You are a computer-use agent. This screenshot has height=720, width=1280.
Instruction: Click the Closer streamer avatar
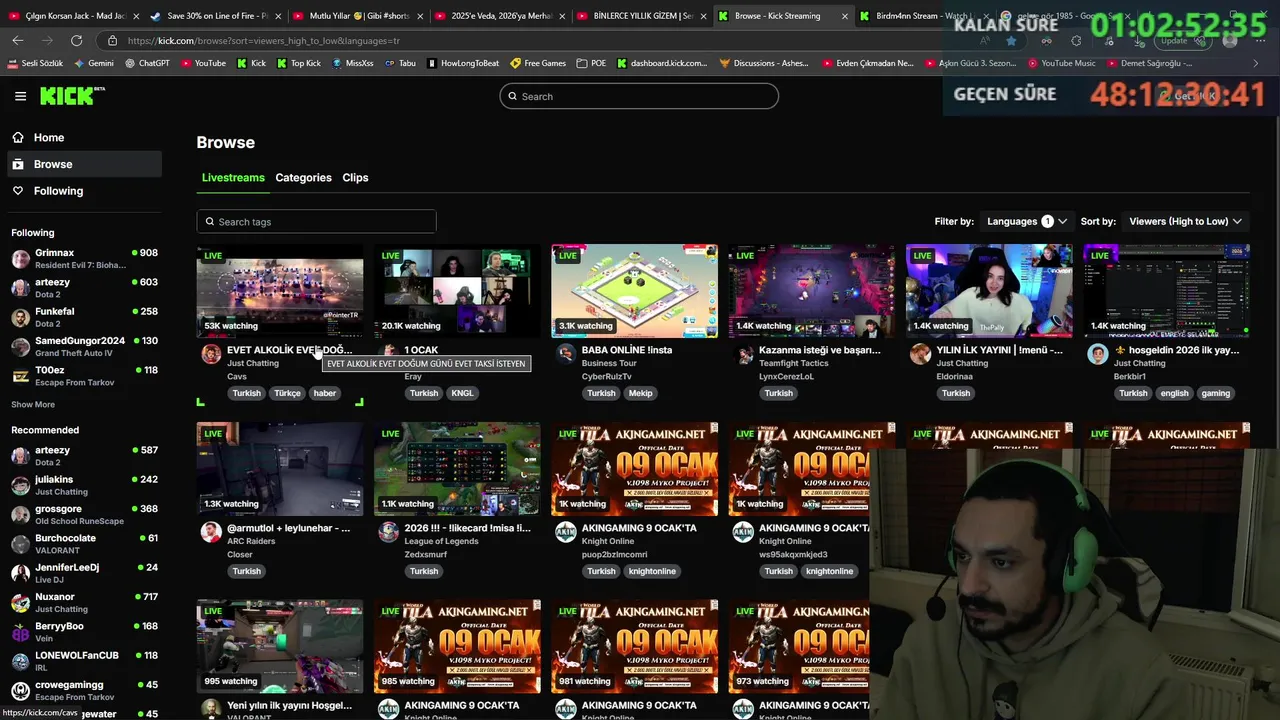(x=211, y=532)
